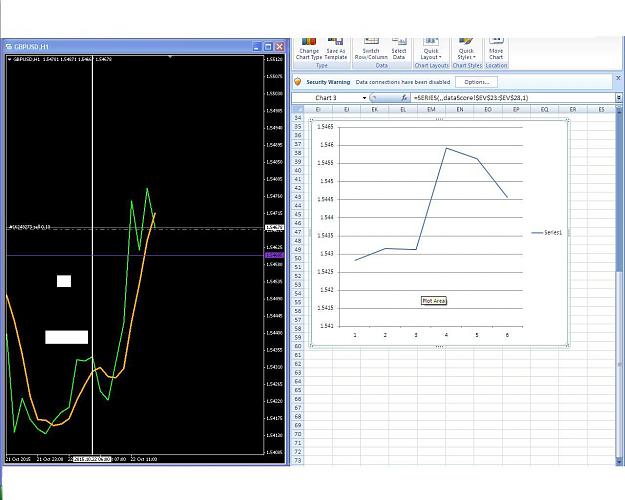Select column EL header
This screenshot has height=500, width=625.
coord(403,109)
